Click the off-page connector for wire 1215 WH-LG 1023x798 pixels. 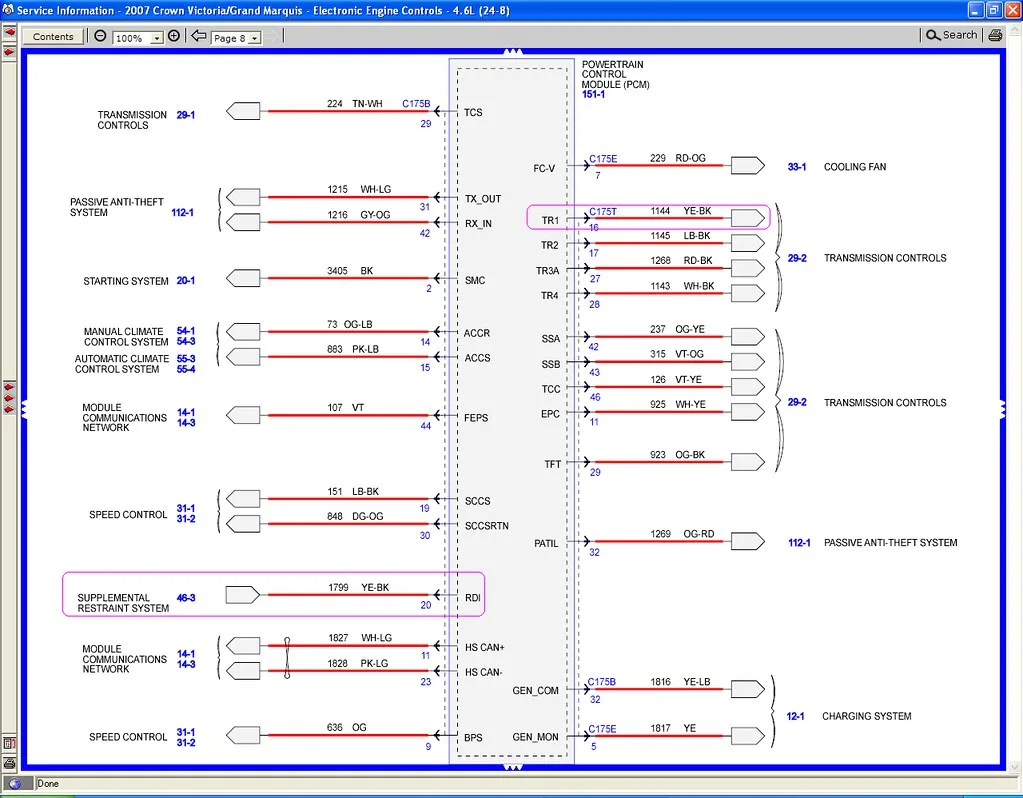(243, 197)
